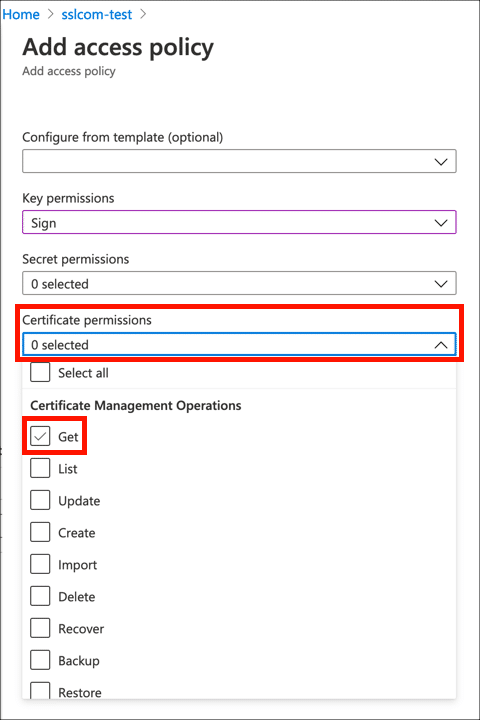Check the Select all checkbox

40,372
